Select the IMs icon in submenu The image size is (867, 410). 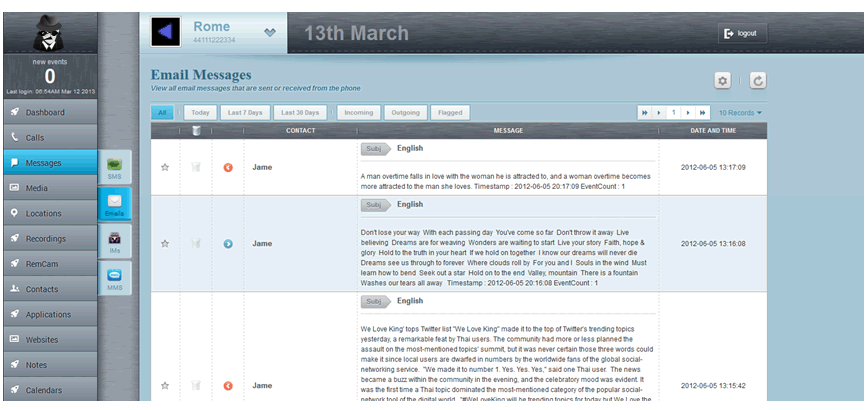pyautogui.click(x=114, y=242)
